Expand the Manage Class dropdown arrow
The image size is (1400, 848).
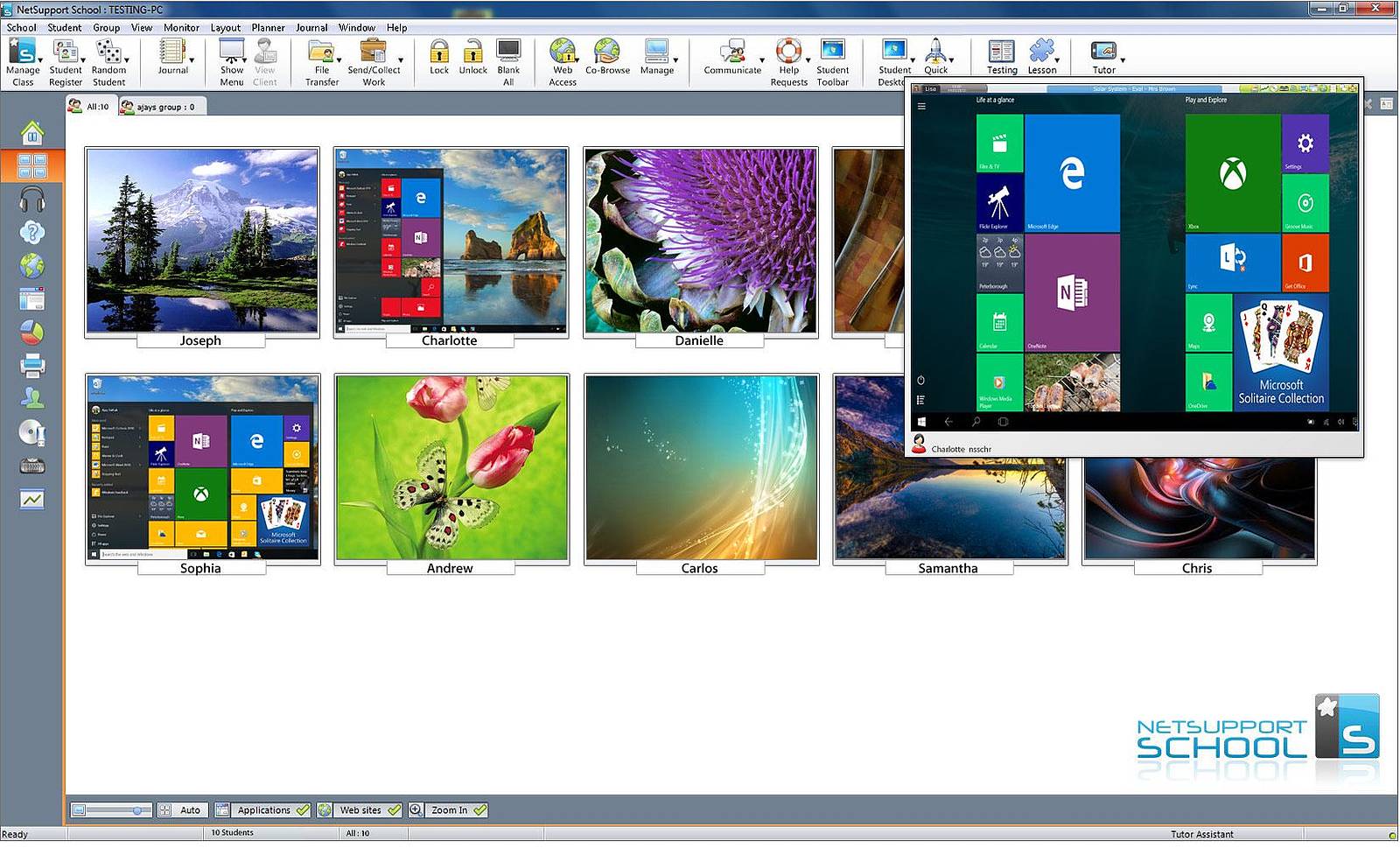pos(40,60)
